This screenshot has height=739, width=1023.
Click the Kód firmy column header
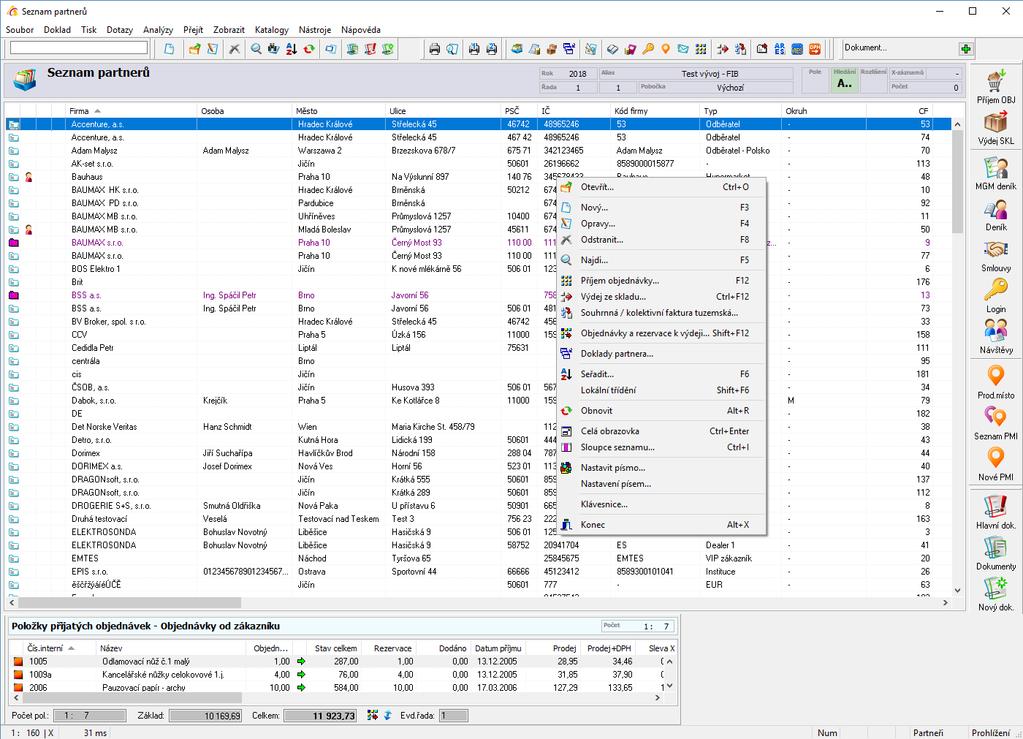tap(654, 111)
